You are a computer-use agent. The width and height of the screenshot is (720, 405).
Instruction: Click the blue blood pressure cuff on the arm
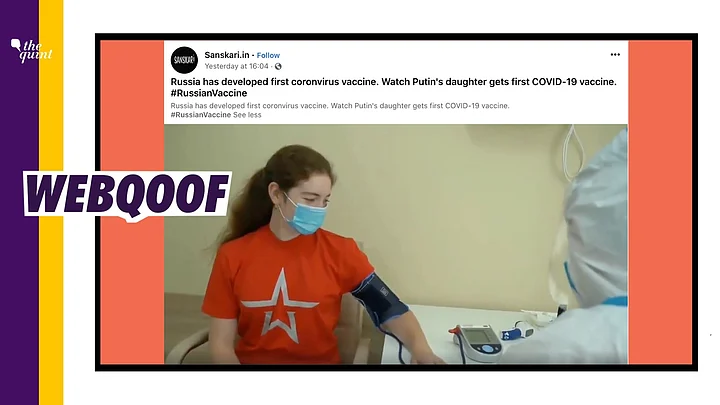(x=379, y=299)
